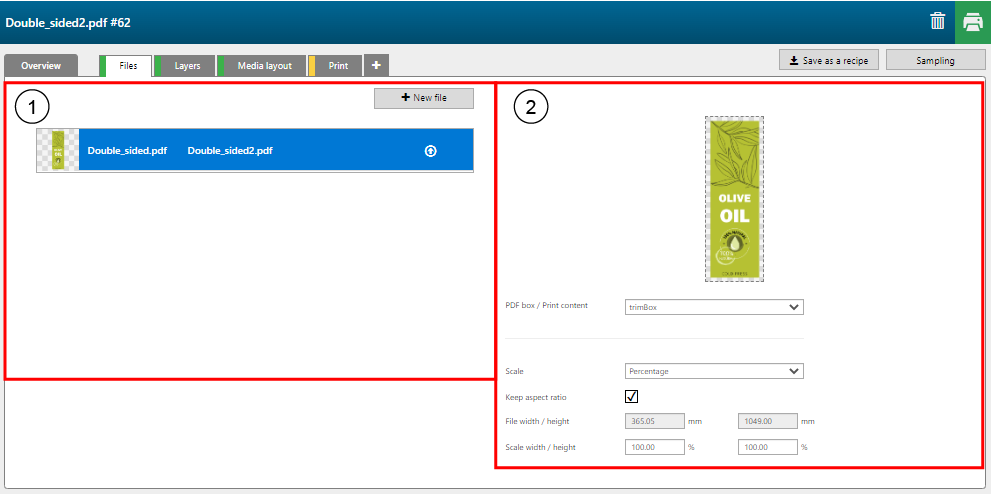Select the Double_sided.pdf file row

(x=250, y=151)
